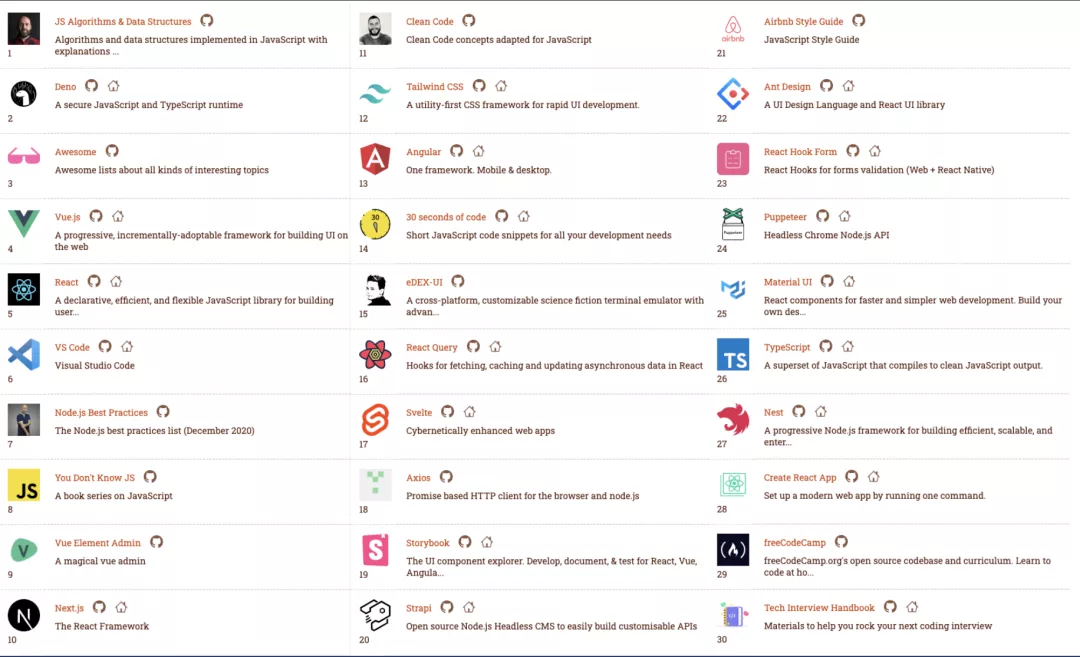Open GitHub icon for freeCodeCamp
1080x657 pixels.
(x=841, y=542)
